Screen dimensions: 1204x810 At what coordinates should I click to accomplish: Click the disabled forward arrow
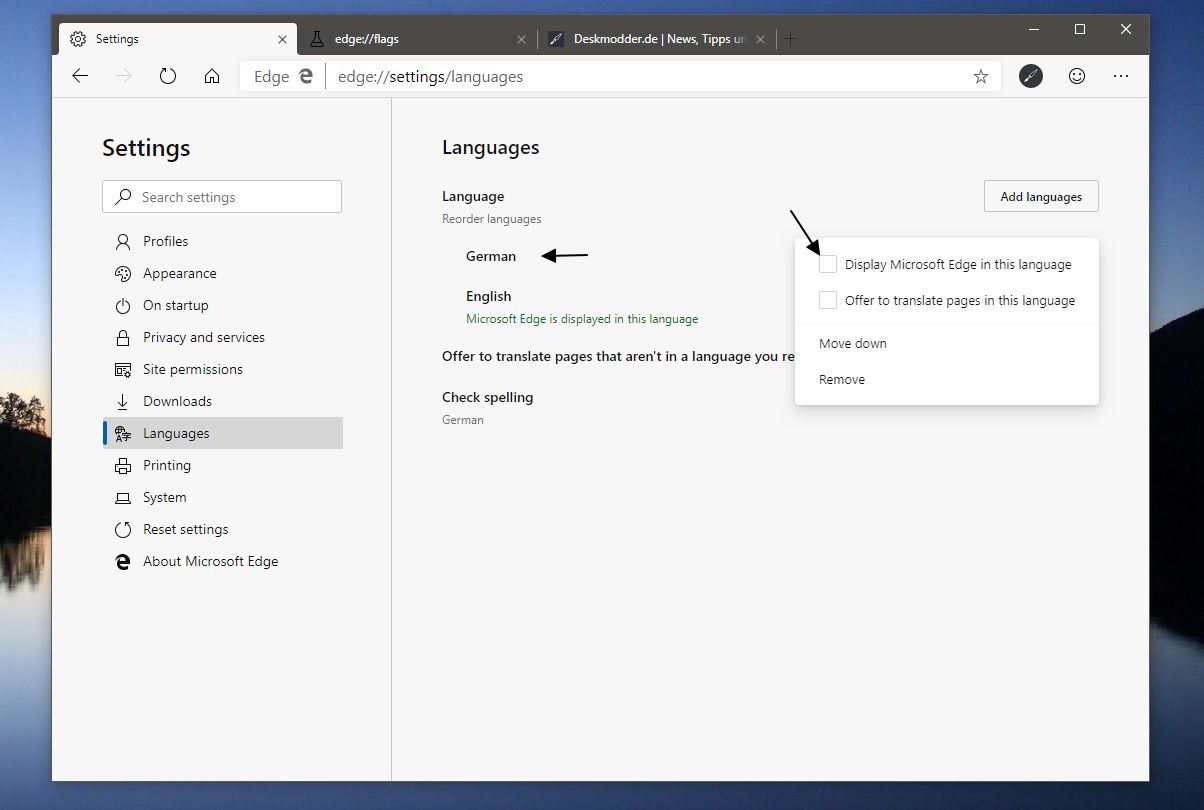[124, 76]
